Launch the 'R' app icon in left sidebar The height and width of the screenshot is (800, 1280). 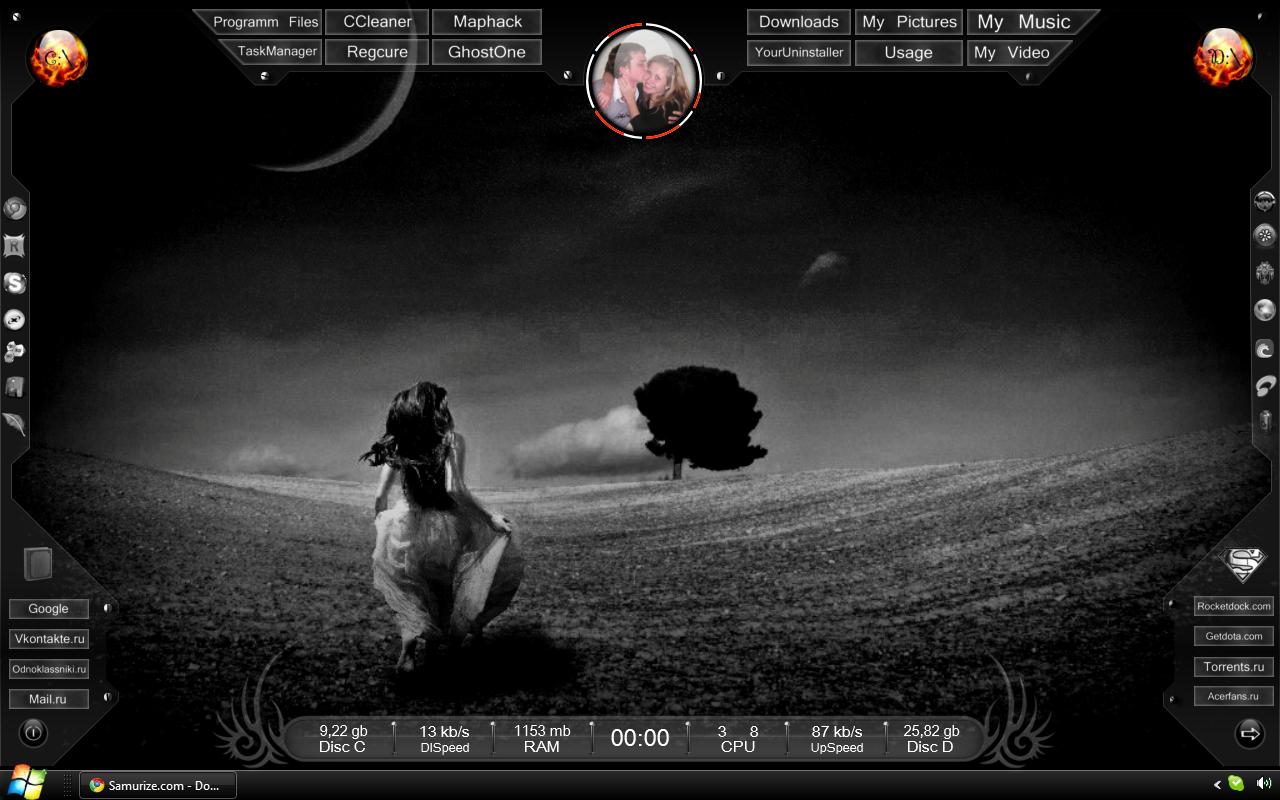point(15,246)
